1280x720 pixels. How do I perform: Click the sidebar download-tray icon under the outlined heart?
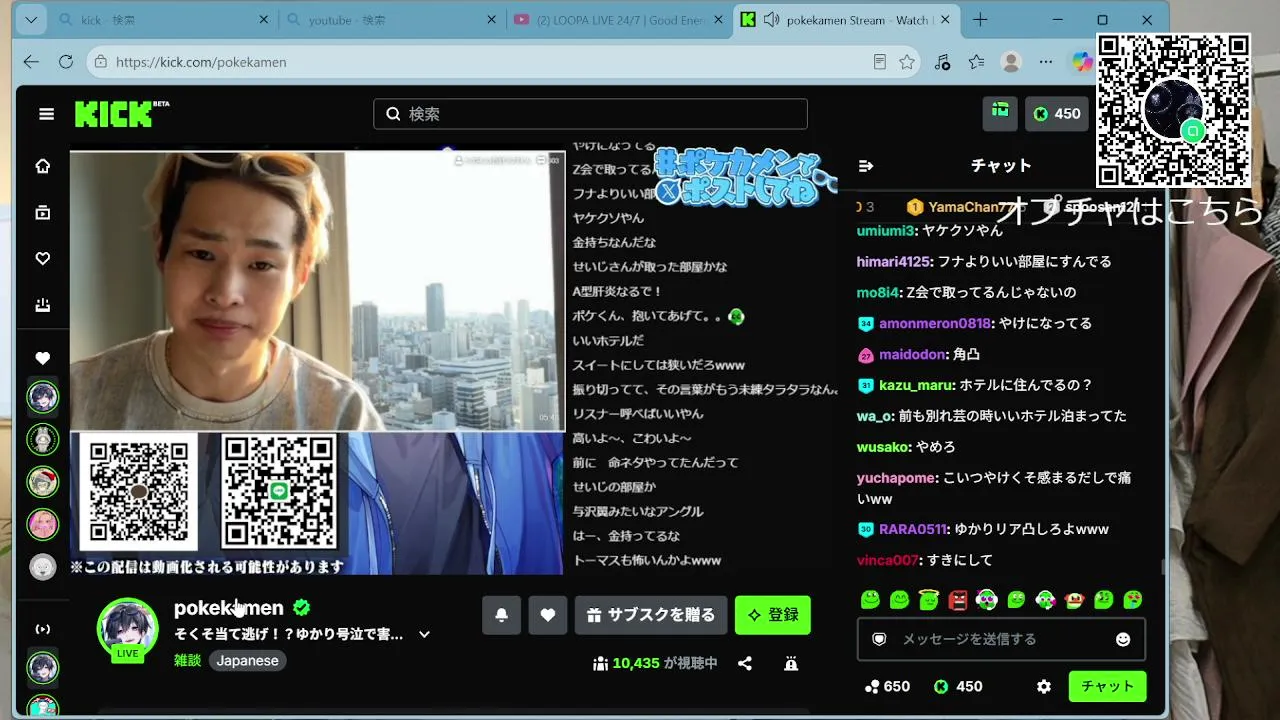pos(42,306)
